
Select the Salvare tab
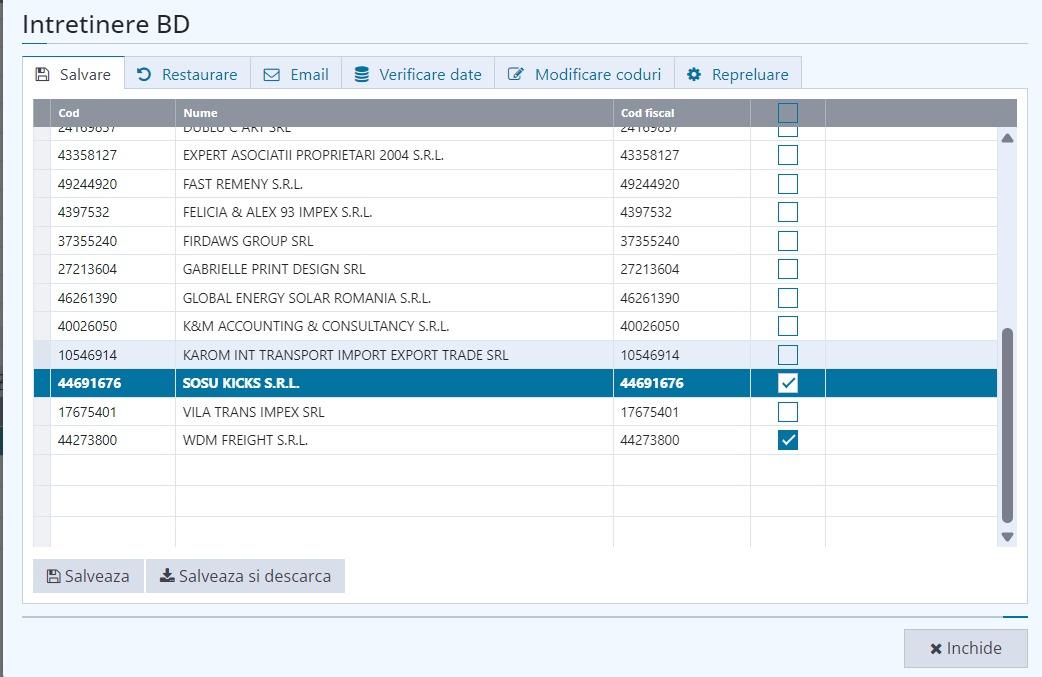[x=73, y=73]
